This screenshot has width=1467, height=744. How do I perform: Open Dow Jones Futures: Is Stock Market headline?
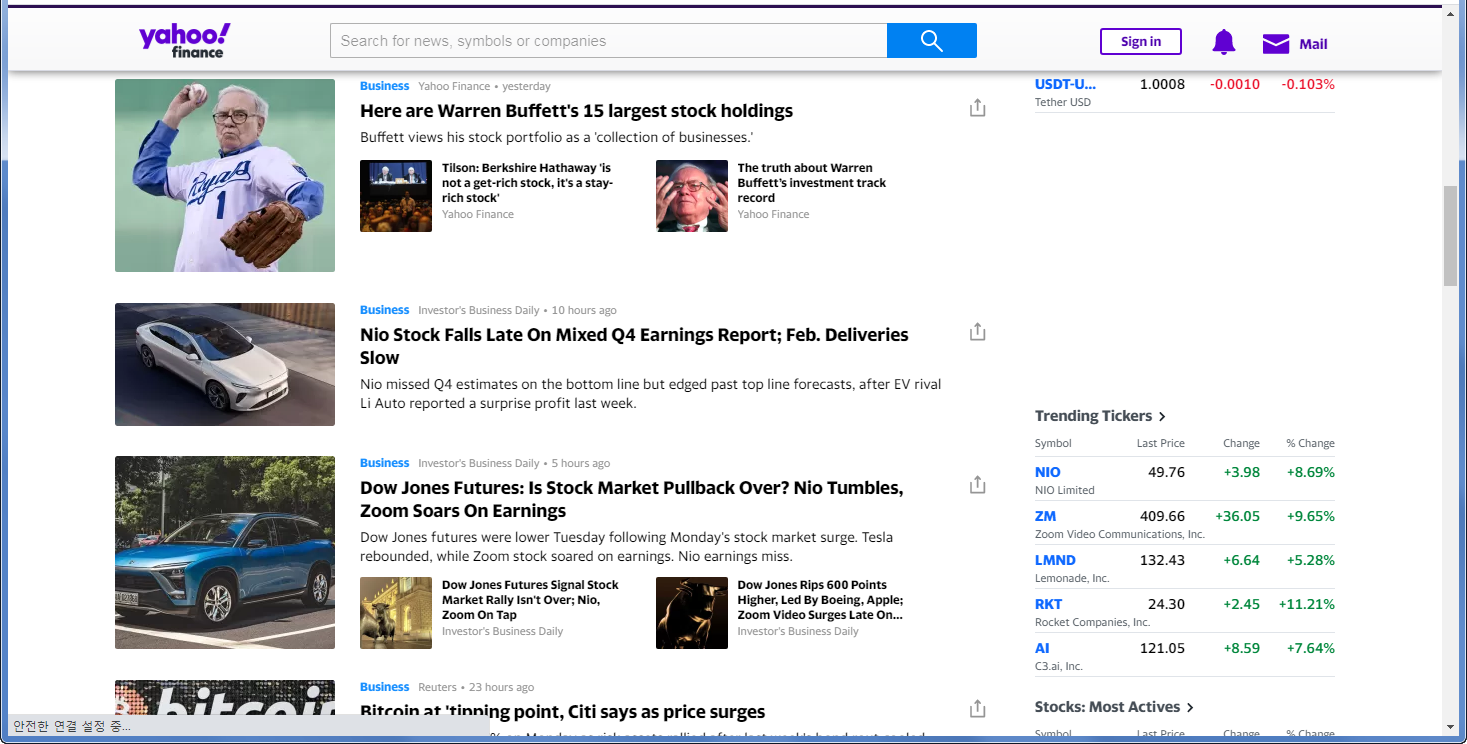(x=631, y=499)
